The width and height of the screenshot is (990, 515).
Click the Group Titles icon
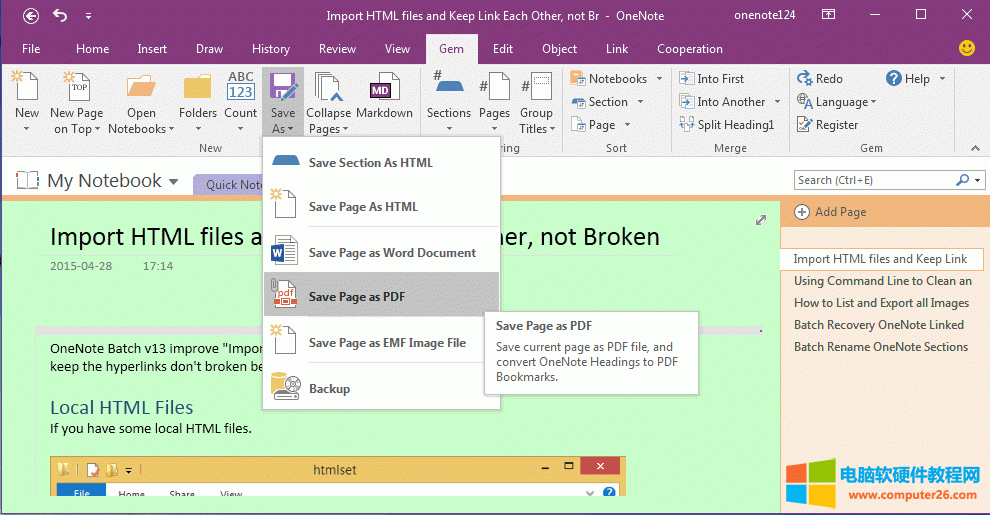[x=536, y=86]
